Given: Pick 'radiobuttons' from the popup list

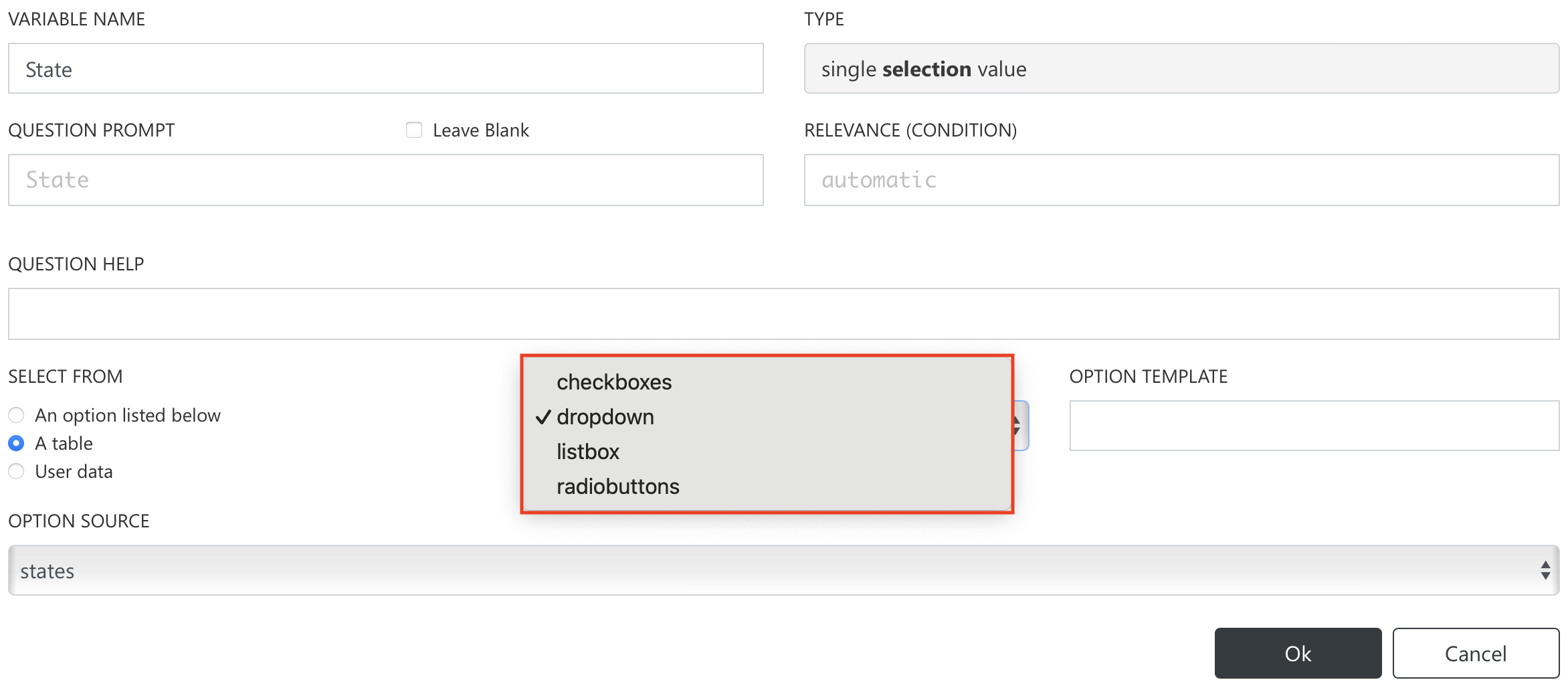Looking at the screenshot, I should click(x=617, y=487).
